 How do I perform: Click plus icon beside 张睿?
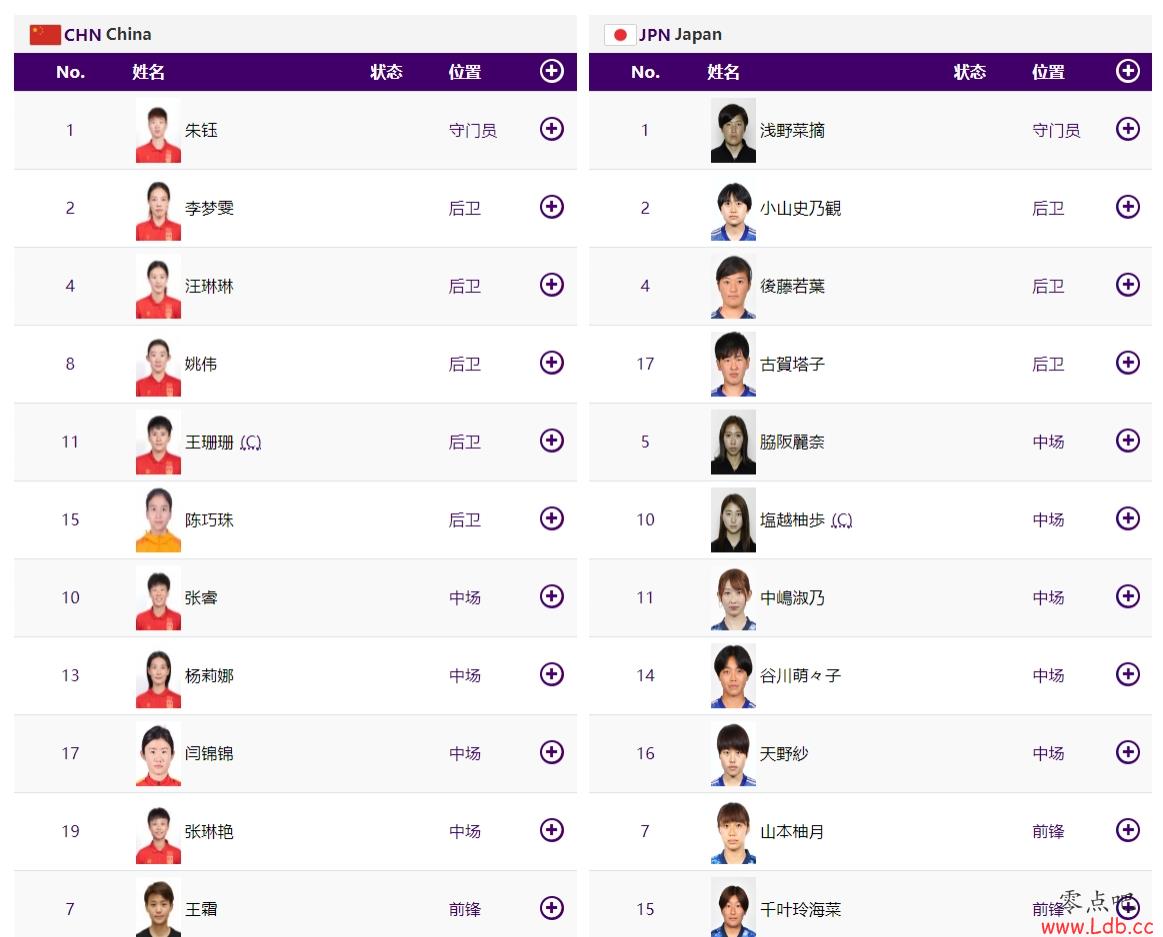pyautogui.click(x=552, y=597)
